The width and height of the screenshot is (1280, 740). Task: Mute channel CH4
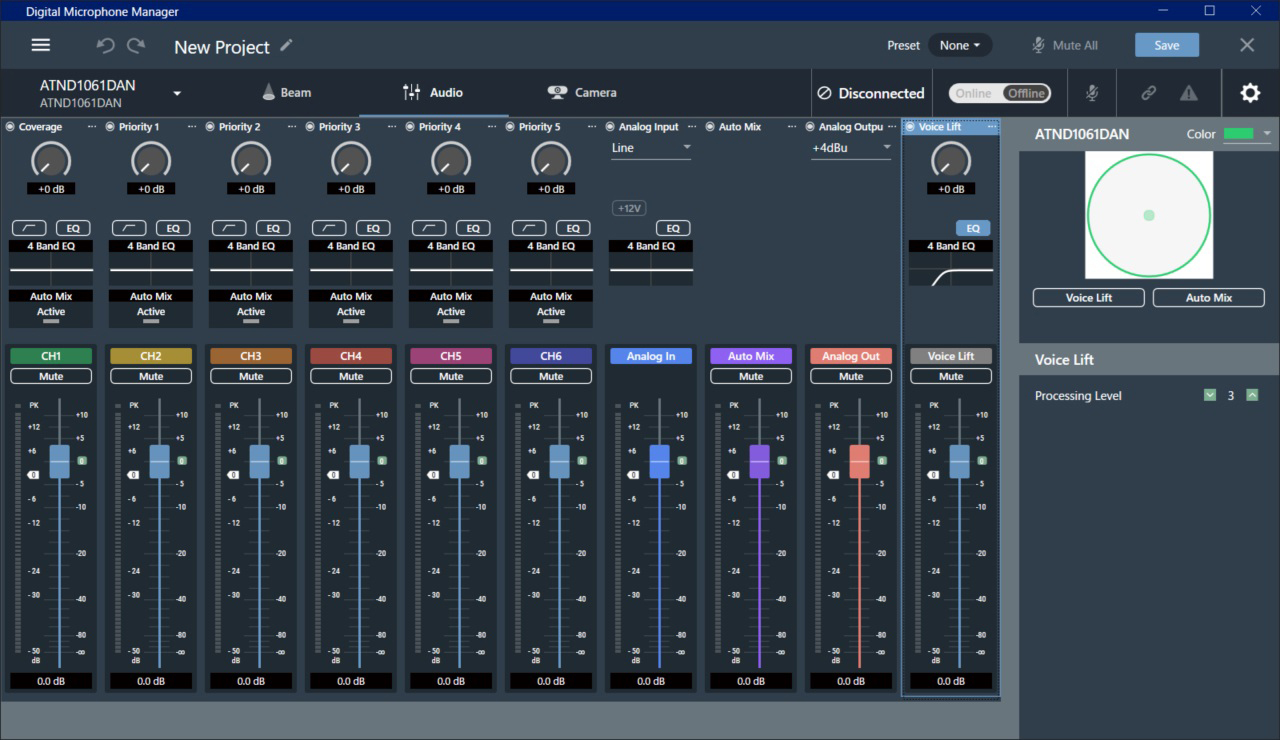pyautogui.click(x=351, y=377)
